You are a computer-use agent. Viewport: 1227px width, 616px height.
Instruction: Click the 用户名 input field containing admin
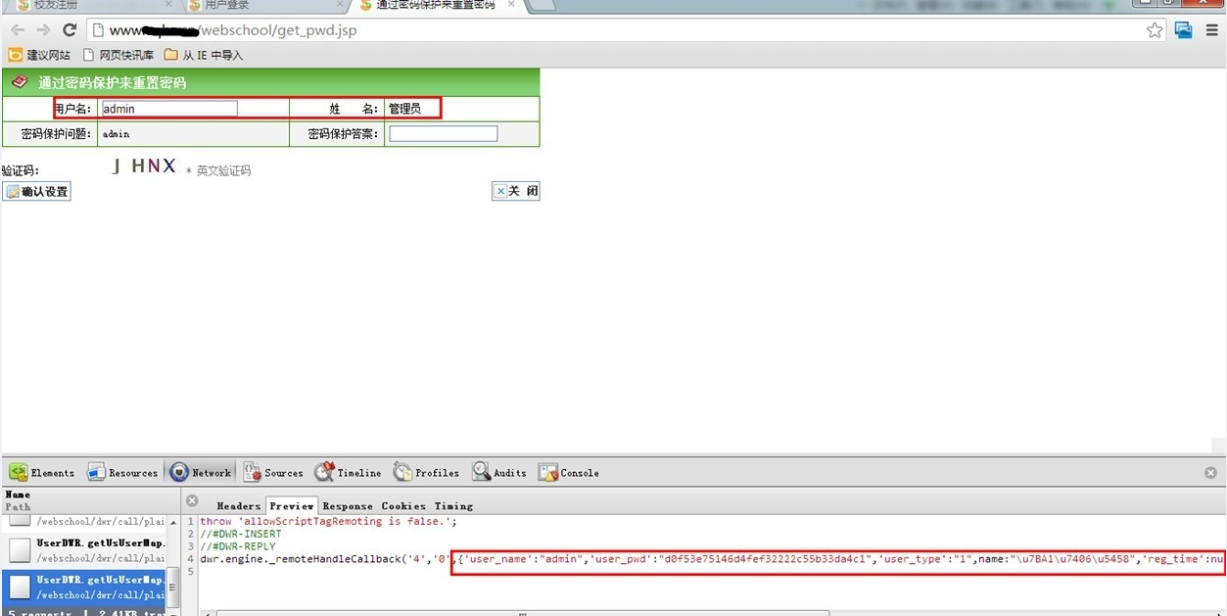coord(169,109)
